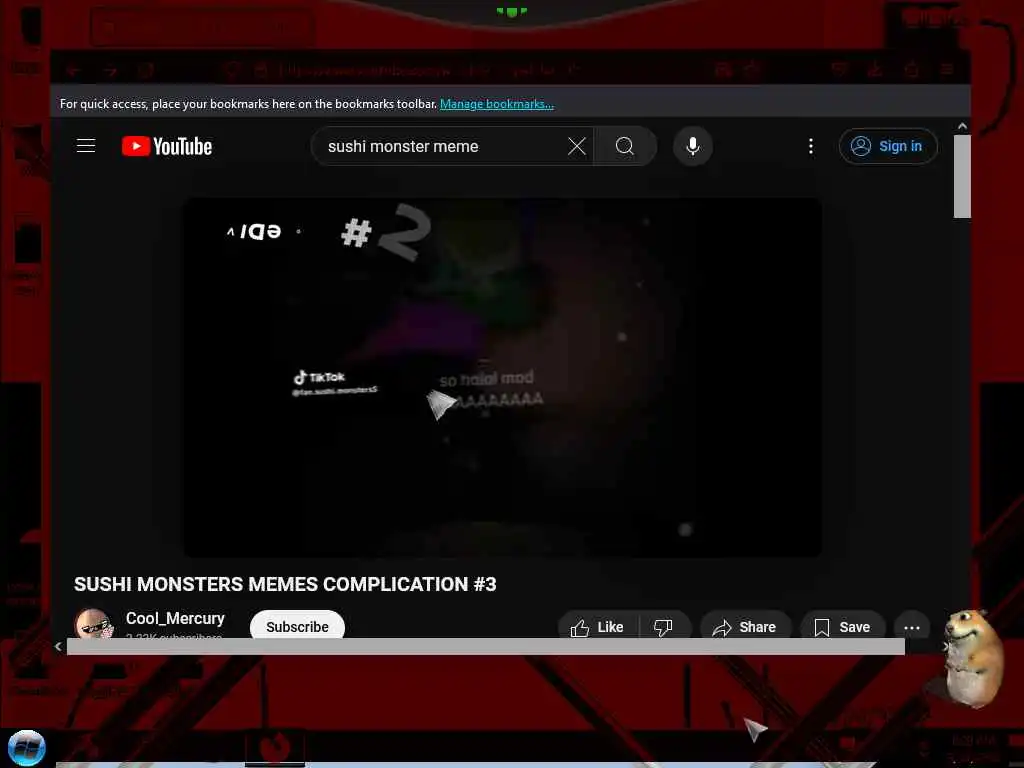Open the Cool_Mercury channel avatar

point(93,624)
